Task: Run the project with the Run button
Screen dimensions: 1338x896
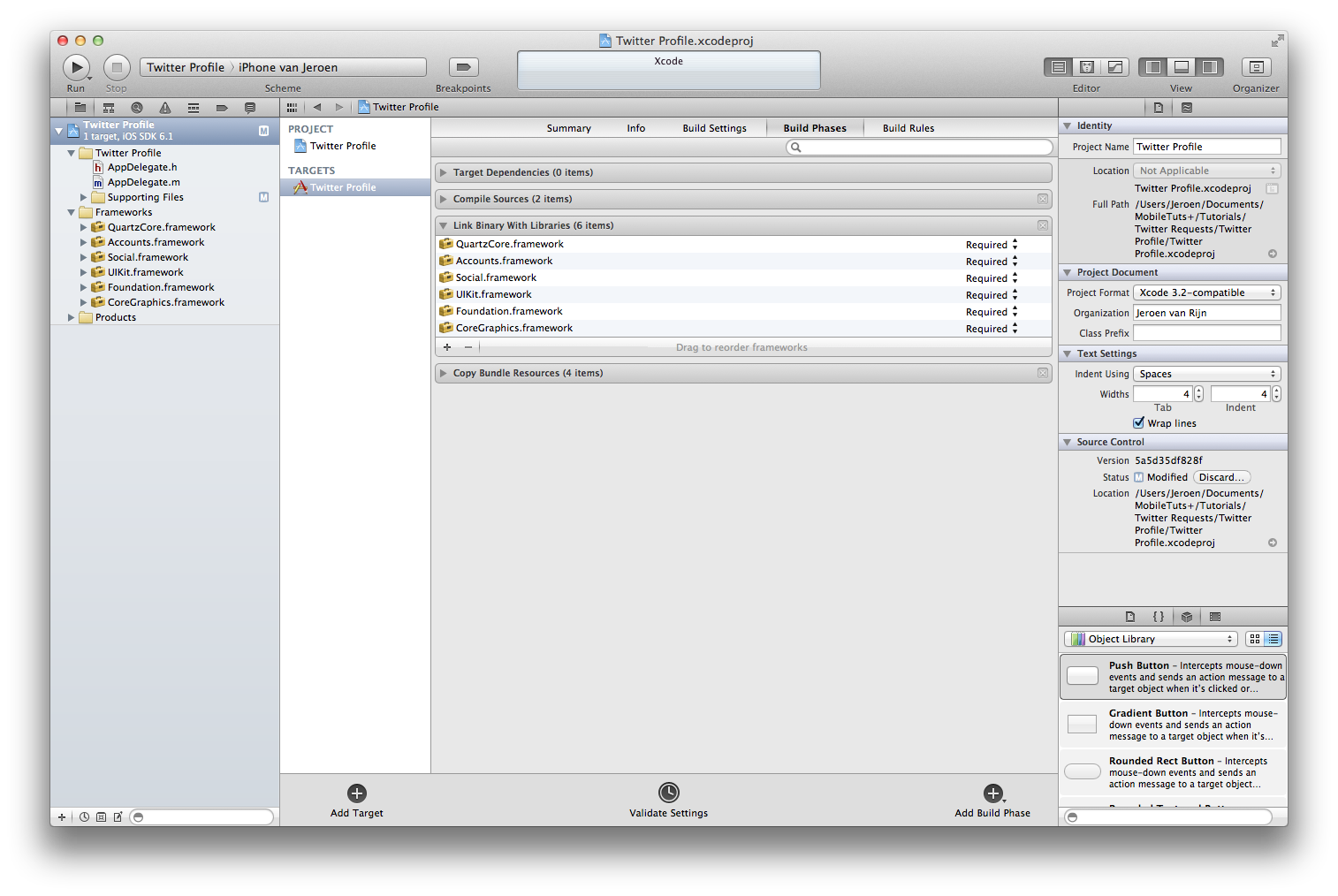Action: (x=76, y=67)
